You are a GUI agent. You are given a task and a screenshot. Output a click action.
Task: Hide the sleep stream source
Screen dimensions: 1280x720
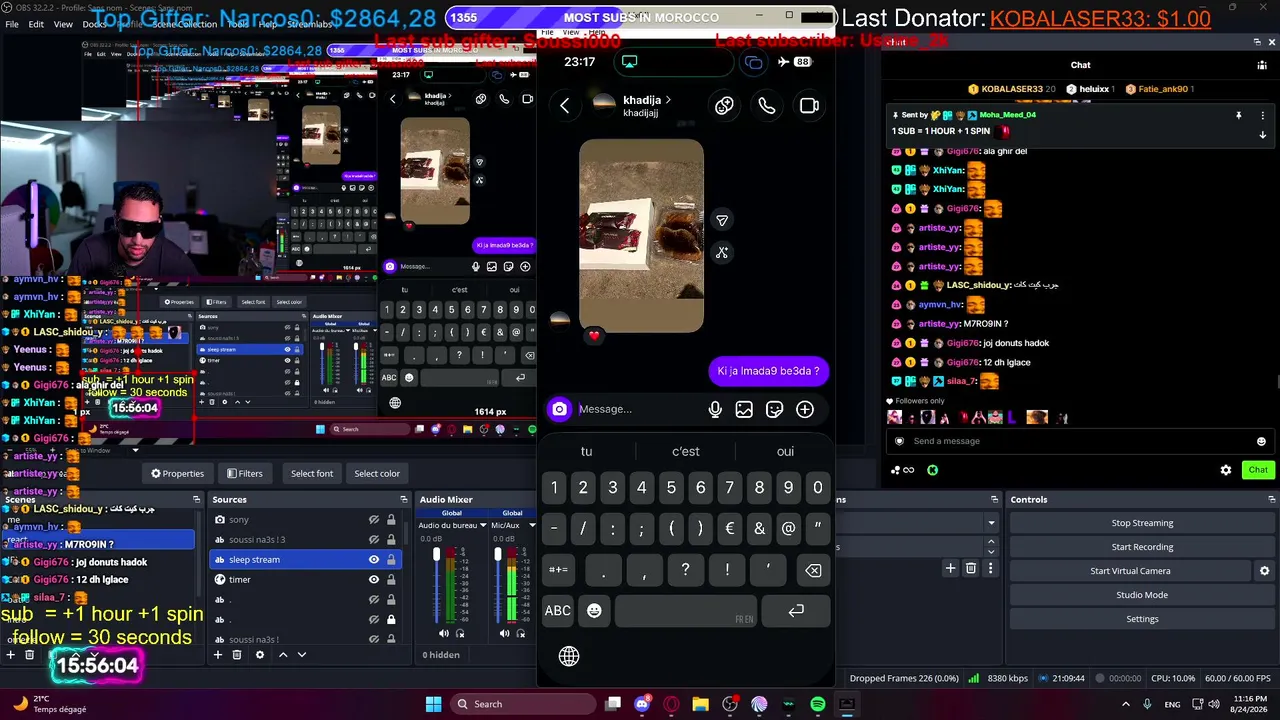pos(374,560)
